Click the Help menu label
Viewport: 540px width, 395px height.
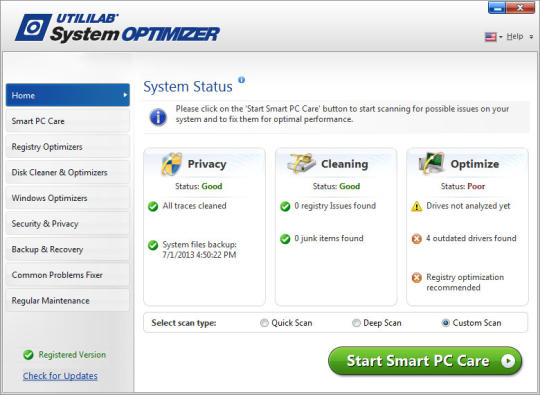click(515, 37)
